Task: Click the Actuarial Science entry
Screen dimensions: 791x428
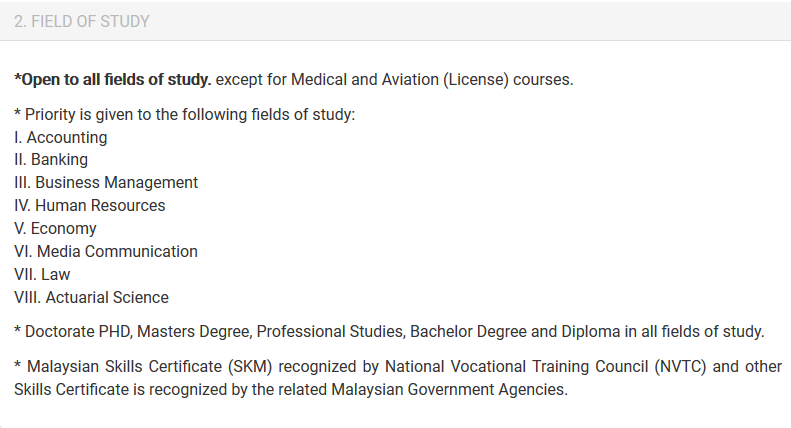Action: (91, 297)
